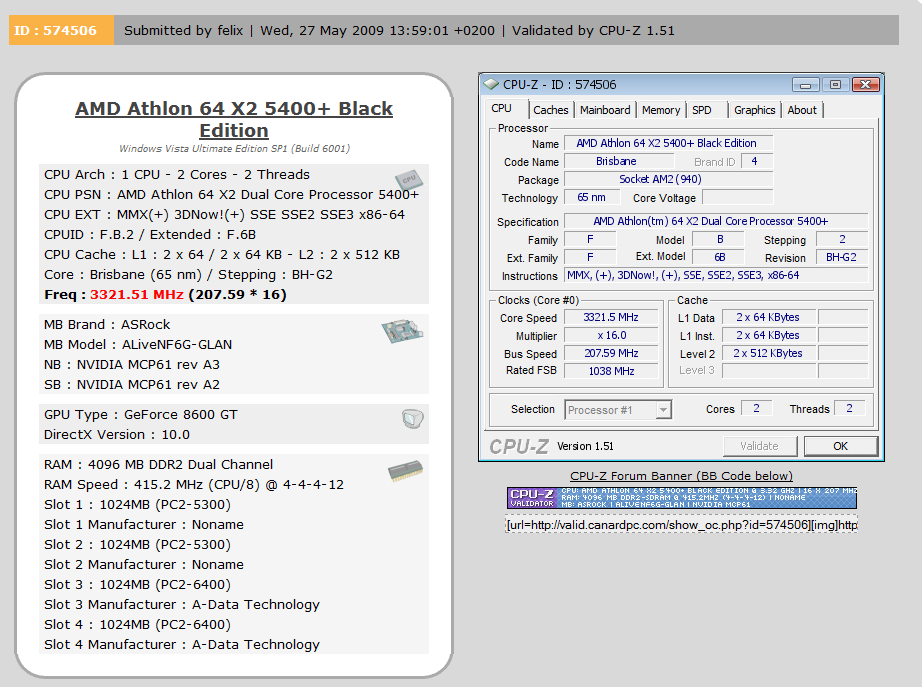Click the Level 2 2 x 512 KBytes value

pos(769,353)
